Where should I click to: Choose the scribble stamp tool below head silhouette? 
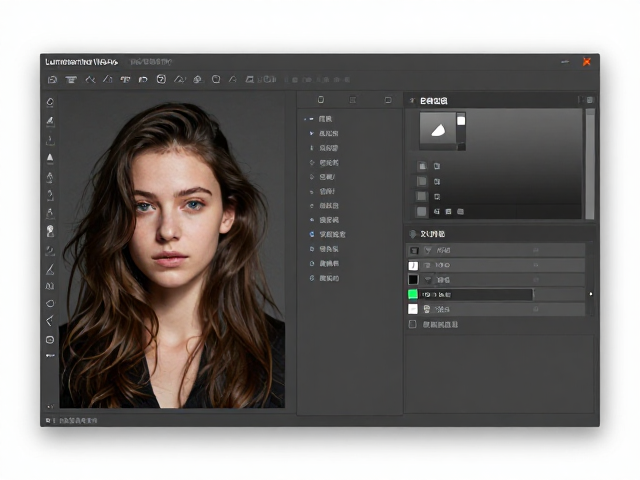[x=50, y=251]
